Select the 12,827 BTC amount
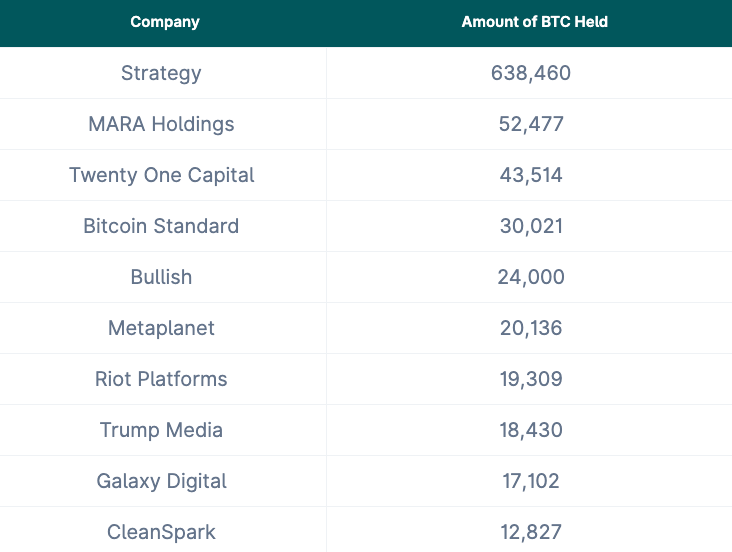 coord(531,532)
